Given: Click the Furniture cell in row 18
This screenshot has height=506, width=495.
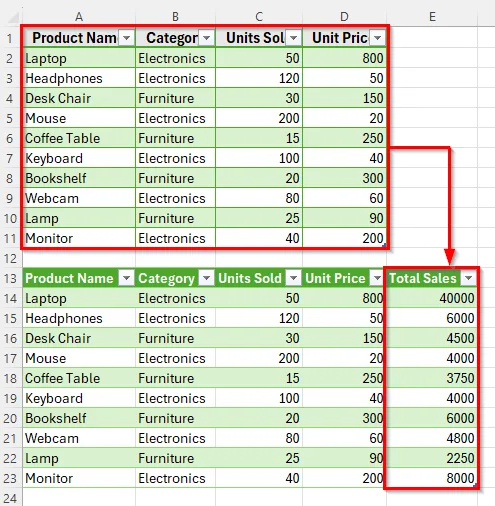Looking at the screenshot, I should pyautogui.click(x=176, y=378).
